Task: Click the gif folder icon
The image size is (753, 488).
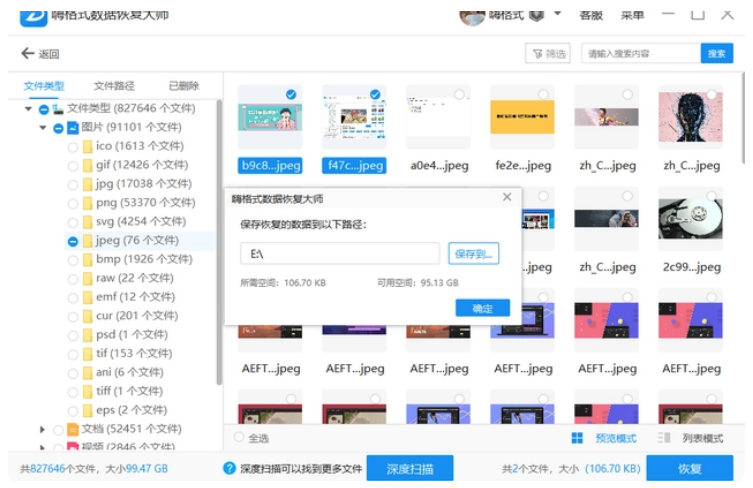Action: pyautogui.click(x=87, y=165)
